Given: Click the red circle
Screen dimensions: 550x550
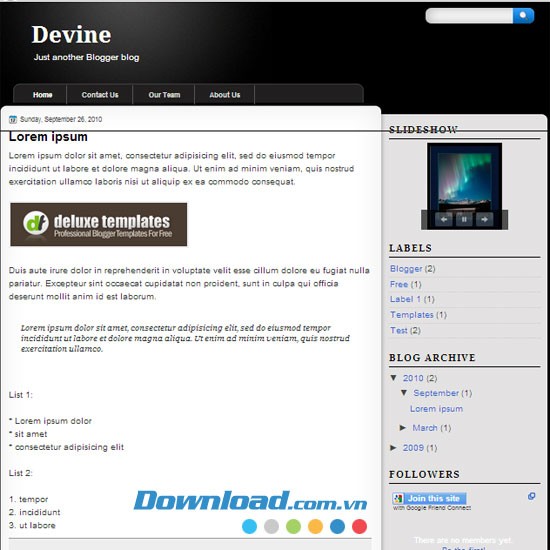Looking at the screenshot, I should [x=360, y=526].
